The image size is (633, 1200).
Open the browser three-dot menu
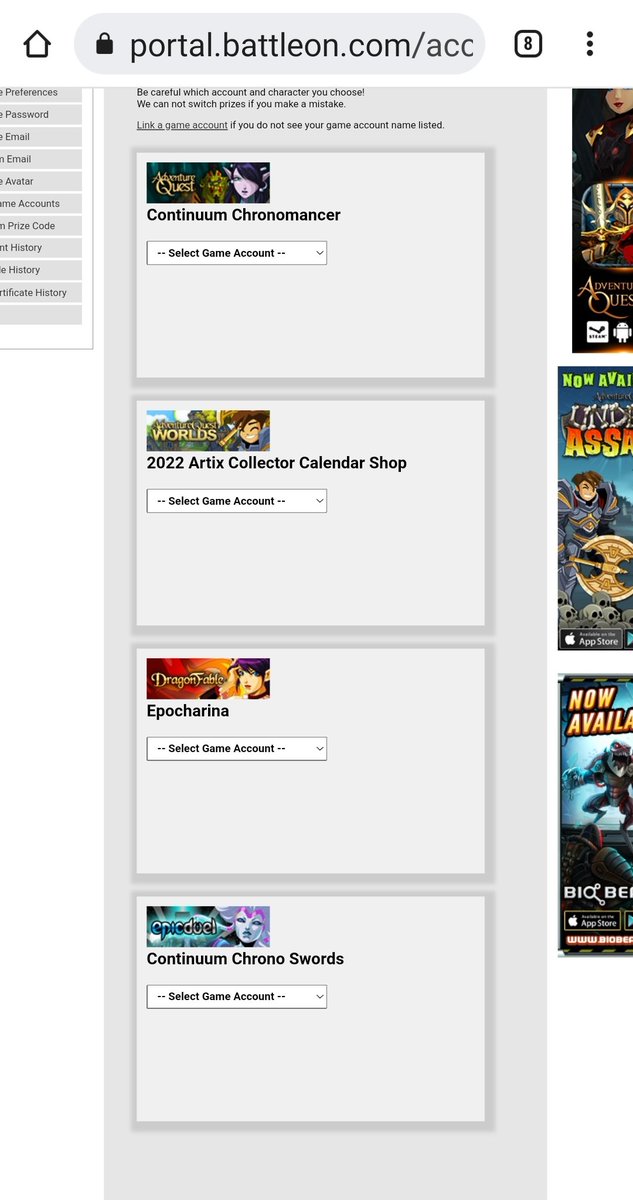pos(590,43)
